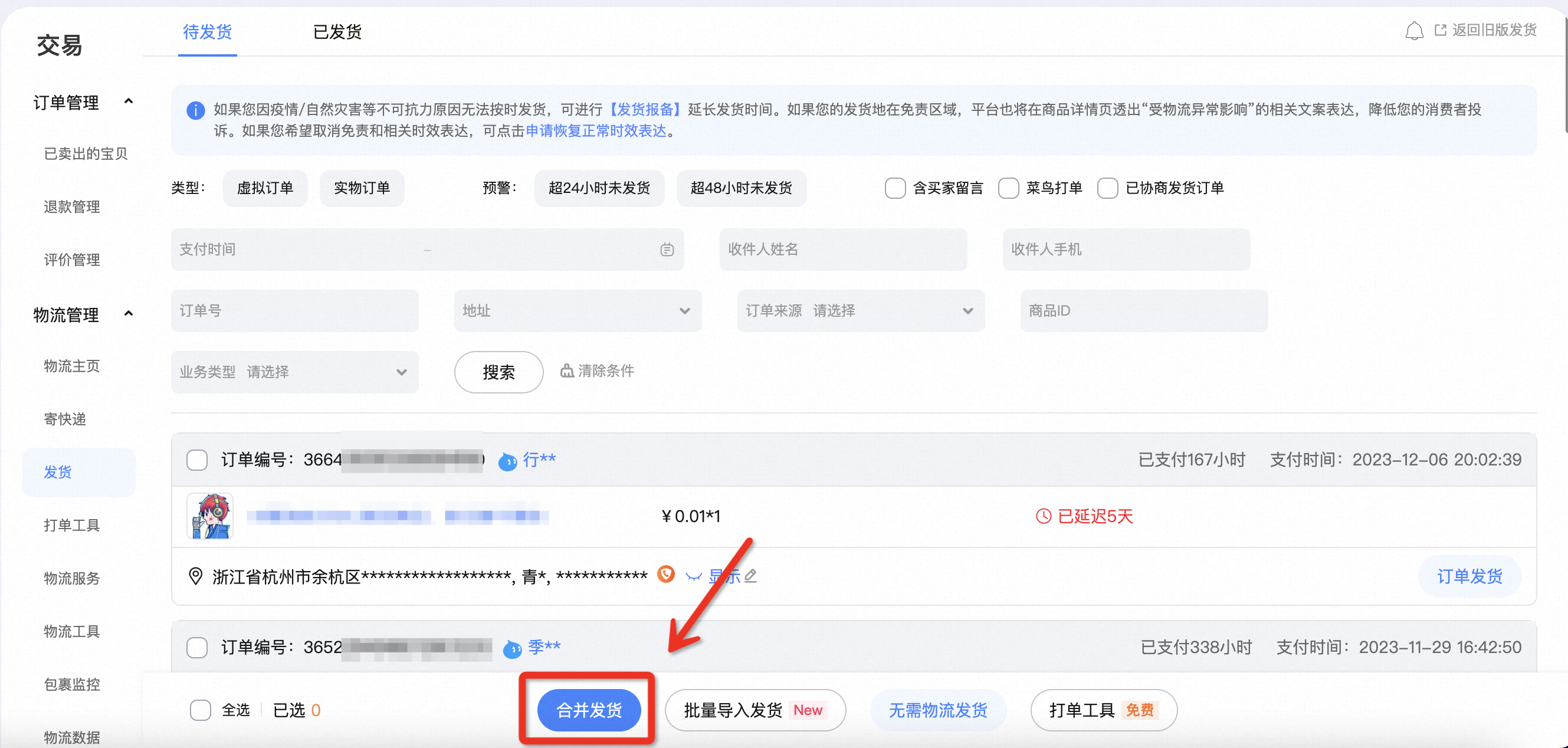1568x748 pixels.
Task: Tick the 含买家留言 checkbox
Action: (895, 188)
